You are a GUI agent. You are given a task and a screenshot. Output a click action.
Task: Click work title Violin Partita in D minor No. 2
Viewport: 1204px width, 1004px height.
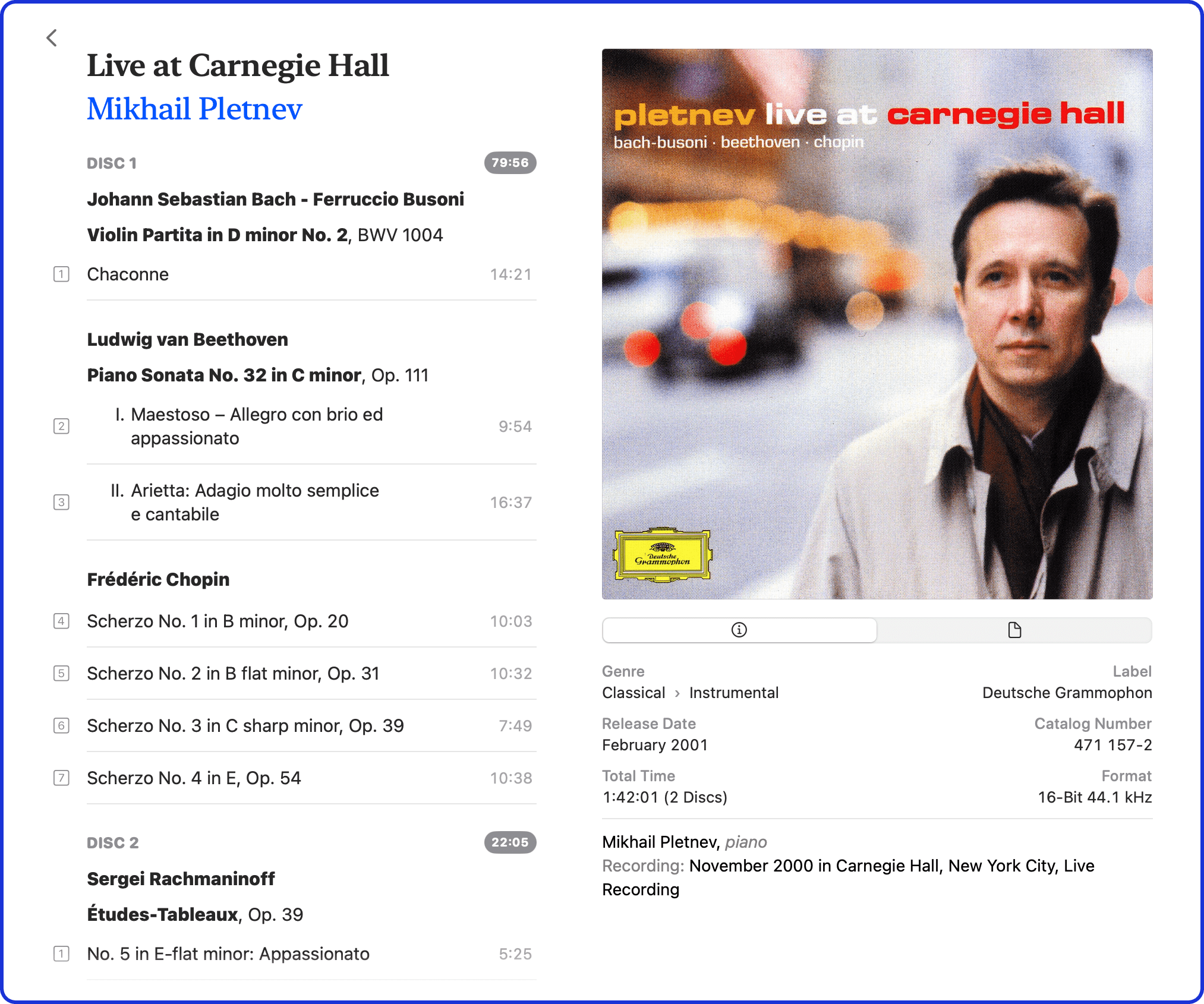point(218,235)
